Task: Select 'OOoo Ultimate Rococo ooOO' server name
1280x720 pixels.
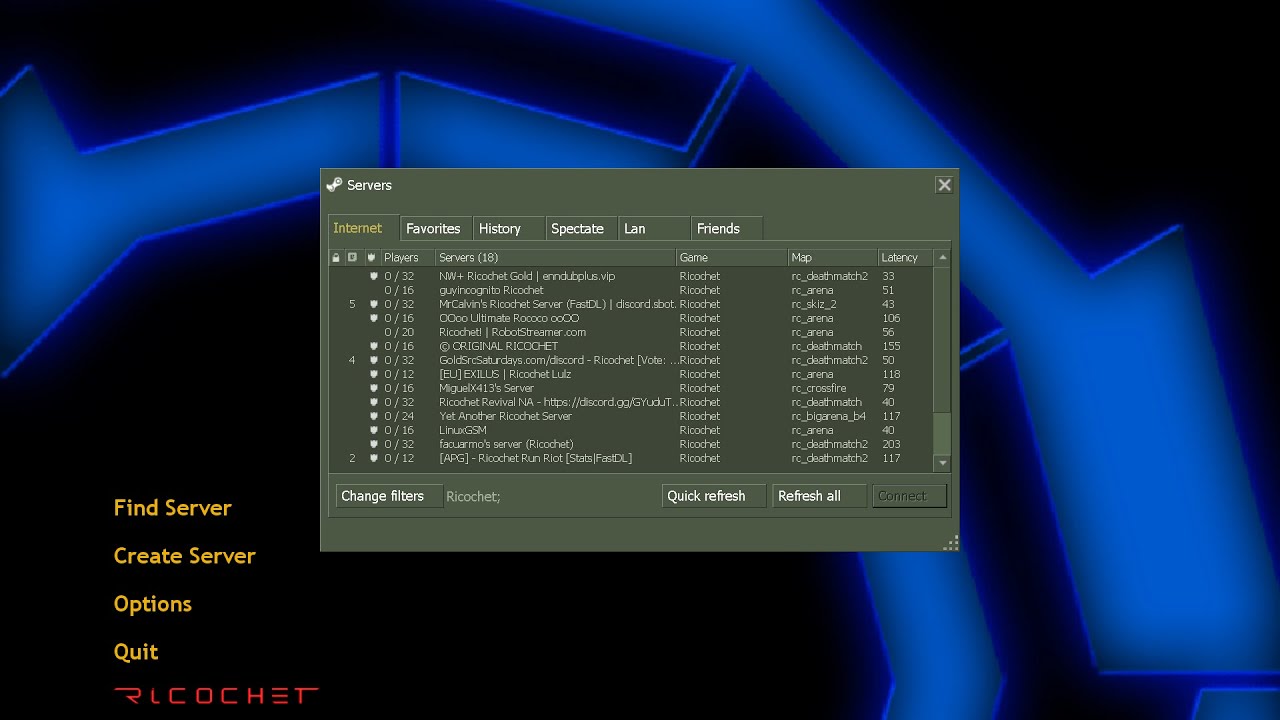Action: 509,318
